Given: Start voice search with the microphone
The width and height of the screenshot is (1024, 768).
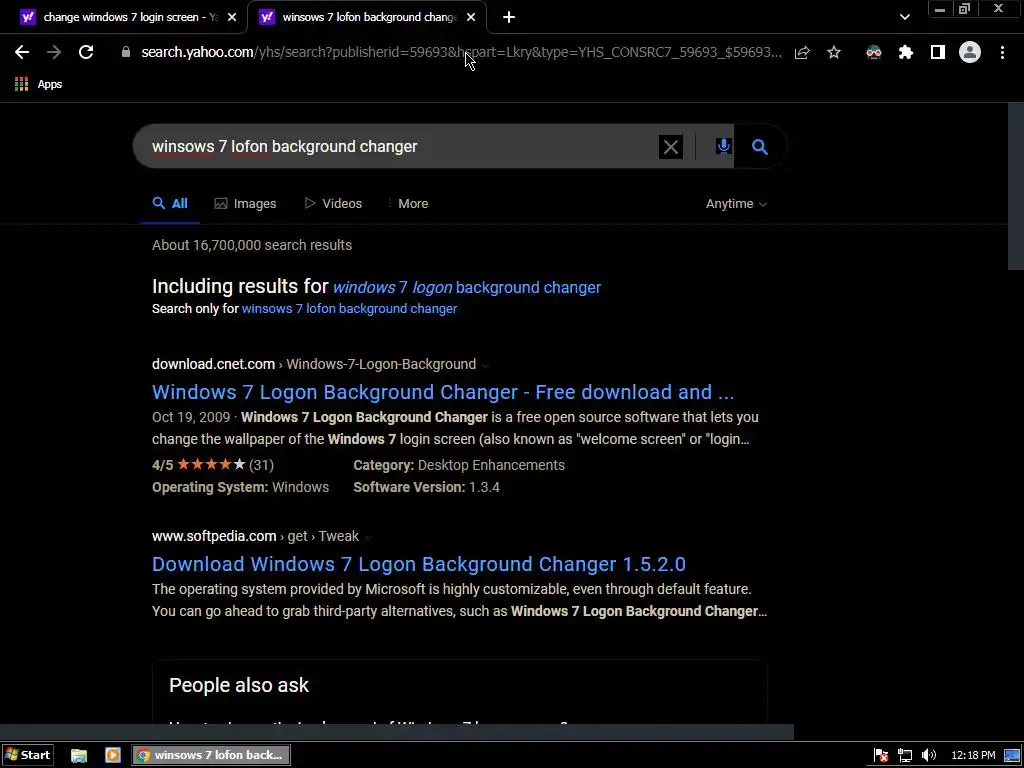Looking at the screenshot, I should tap(723, 146).
